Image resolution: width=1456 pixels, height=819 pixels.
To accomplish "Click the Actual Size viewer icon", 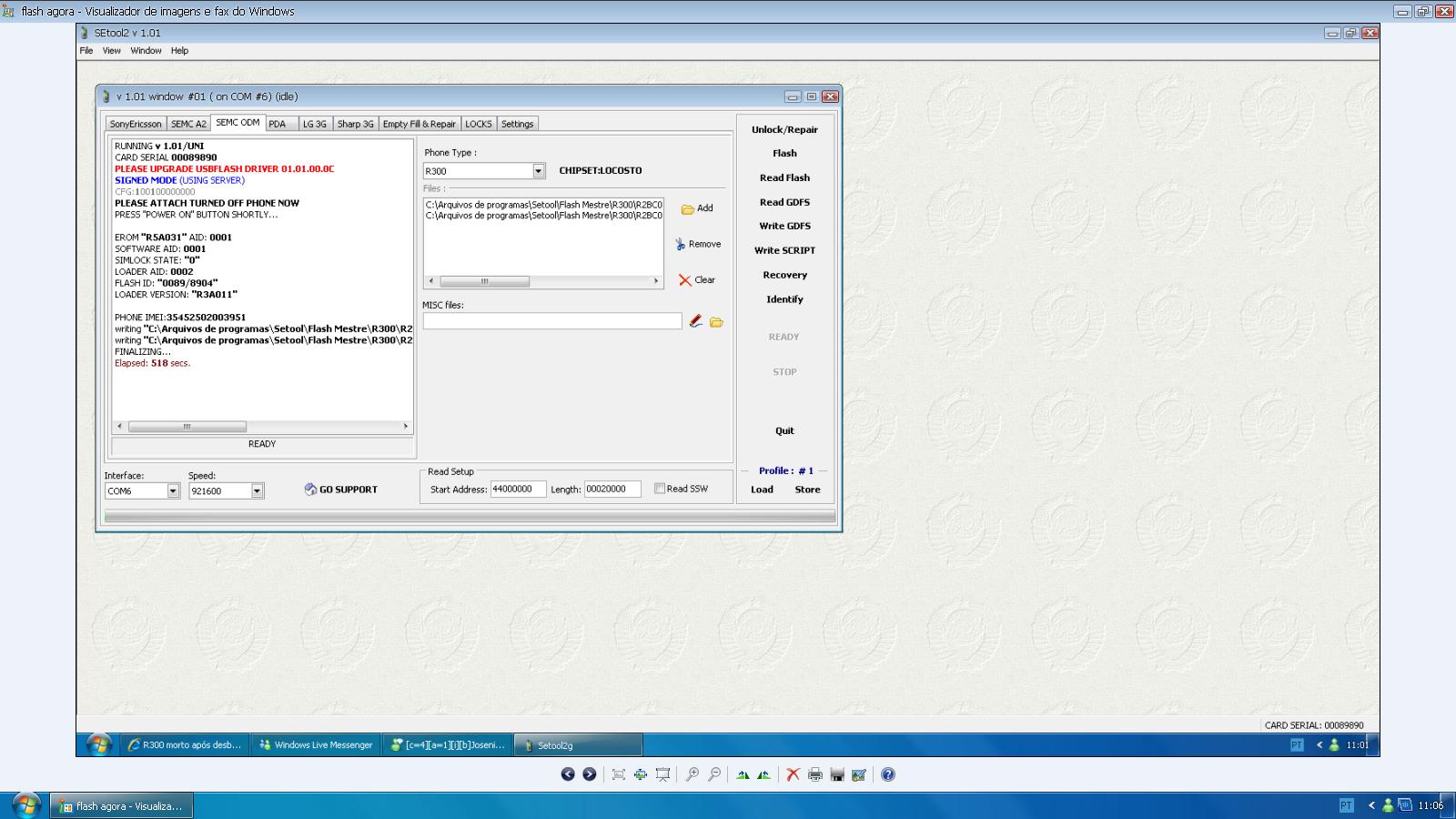I will (x=641, y=774).
